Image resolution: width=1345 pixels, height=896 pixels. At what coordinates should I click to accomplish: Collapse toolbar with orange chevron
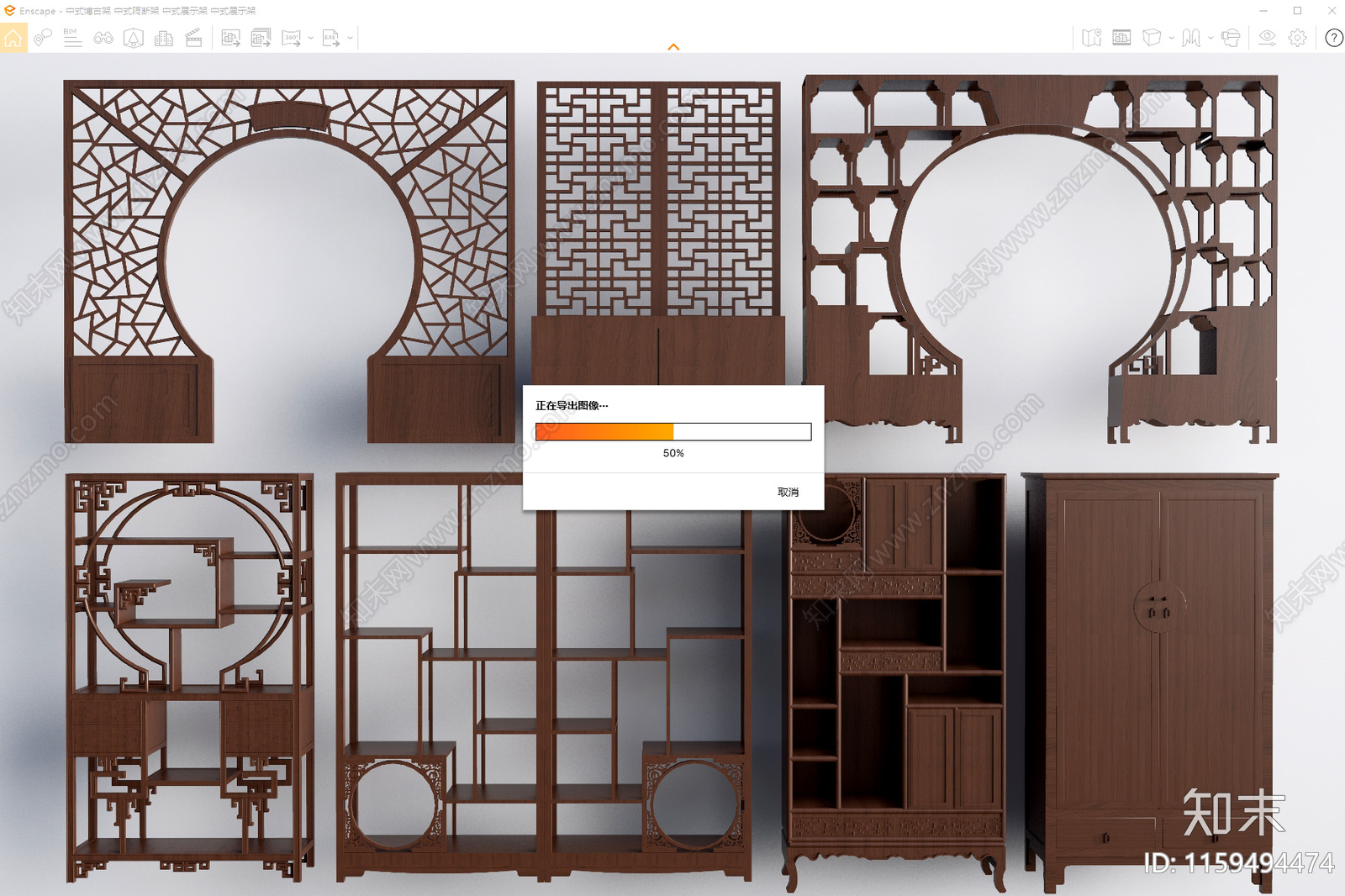click(673, 47)
